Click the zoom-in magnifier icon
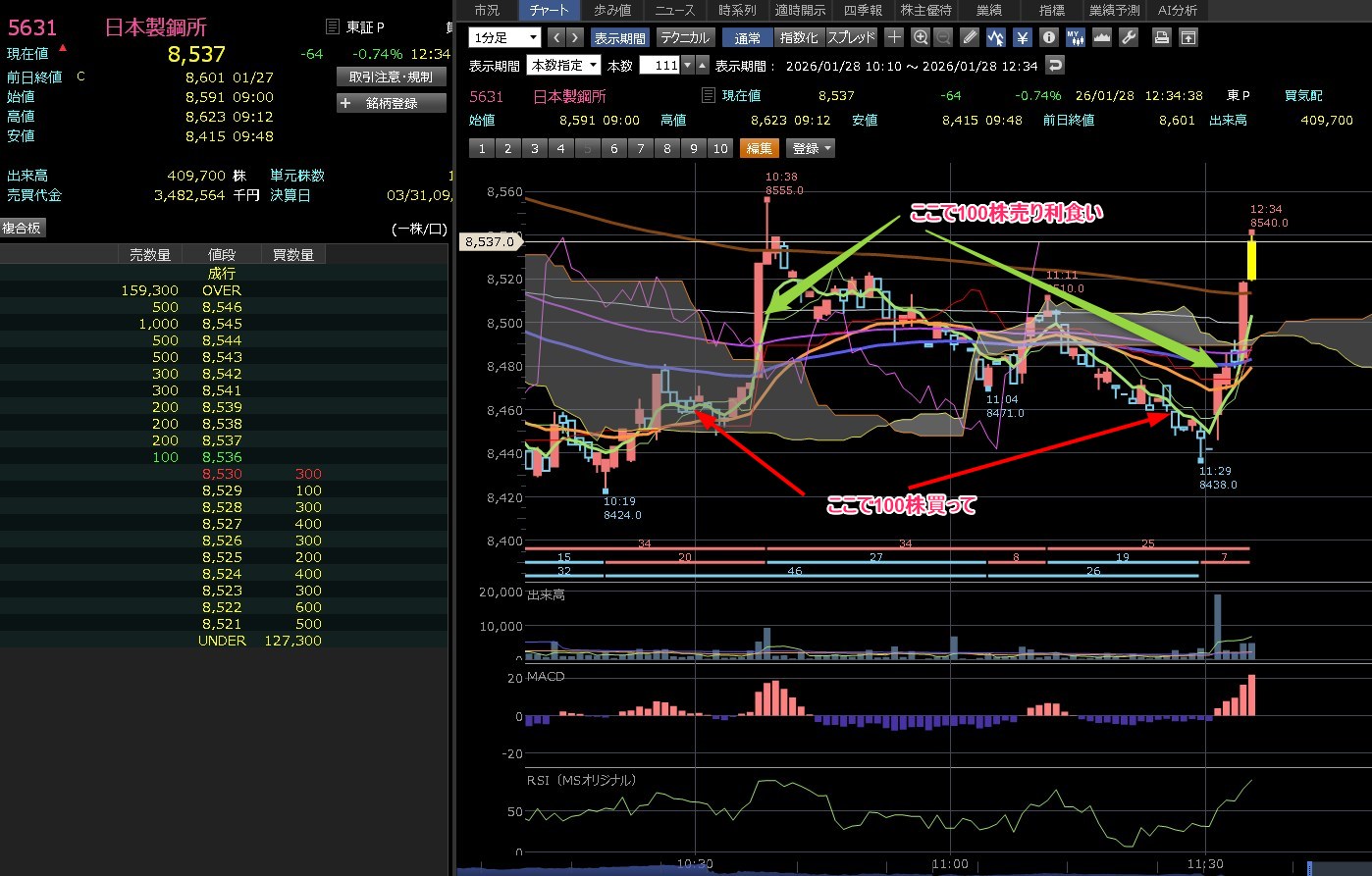Image resolution: width=1372 pixels, height=876 pixels. point(920,38)
